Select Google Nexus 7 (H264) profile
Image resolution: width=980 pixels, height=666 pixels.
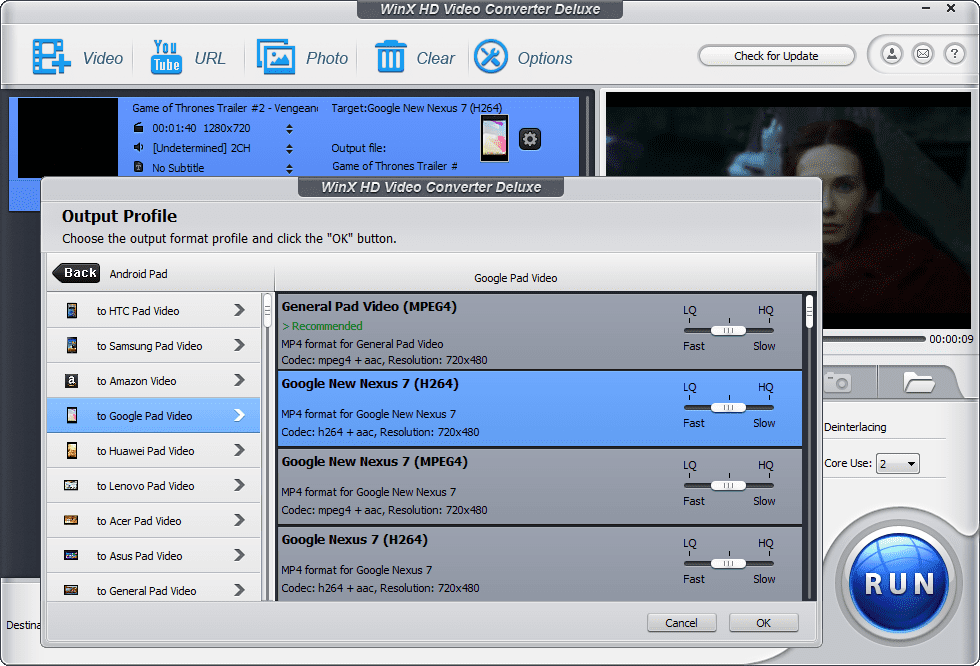click(x=540, y=564)
